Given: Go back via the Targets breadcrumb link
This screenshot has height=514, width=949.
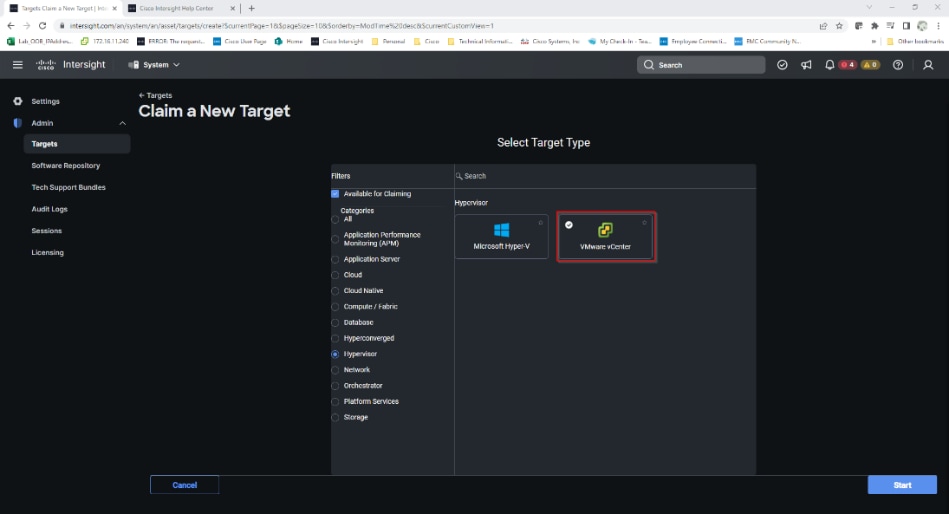Looking at the screenshot, I should tap(156, 95).
